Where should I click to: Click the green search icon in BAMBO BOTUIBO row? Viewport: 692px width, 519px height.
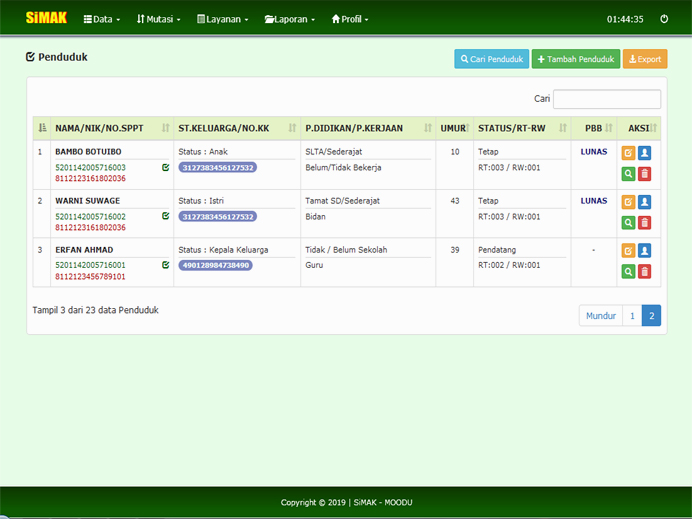628,174
